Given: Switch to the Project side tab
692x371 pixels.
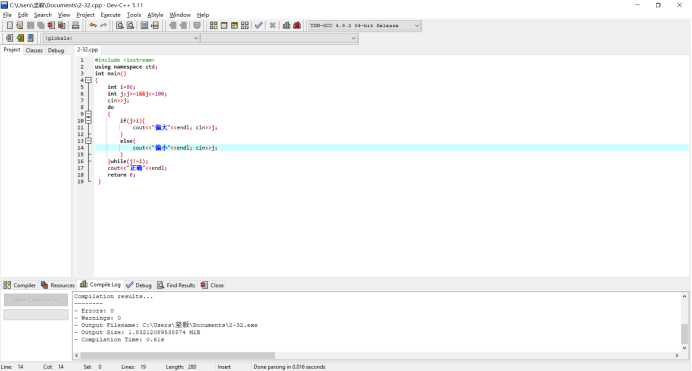Looking at the screenshot, I should [11, 50].
